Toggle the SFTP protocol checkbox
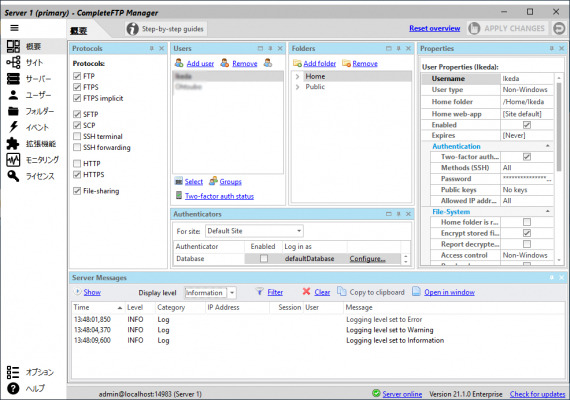This screenshot has width=570, height=400. (x=77, y=114)
